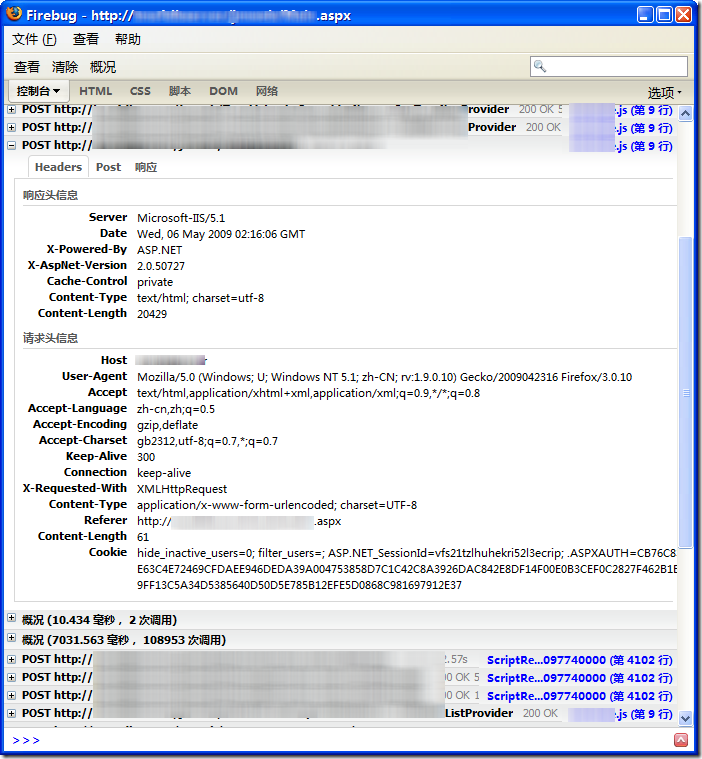Select the 响应 response tab

[146, 167]
